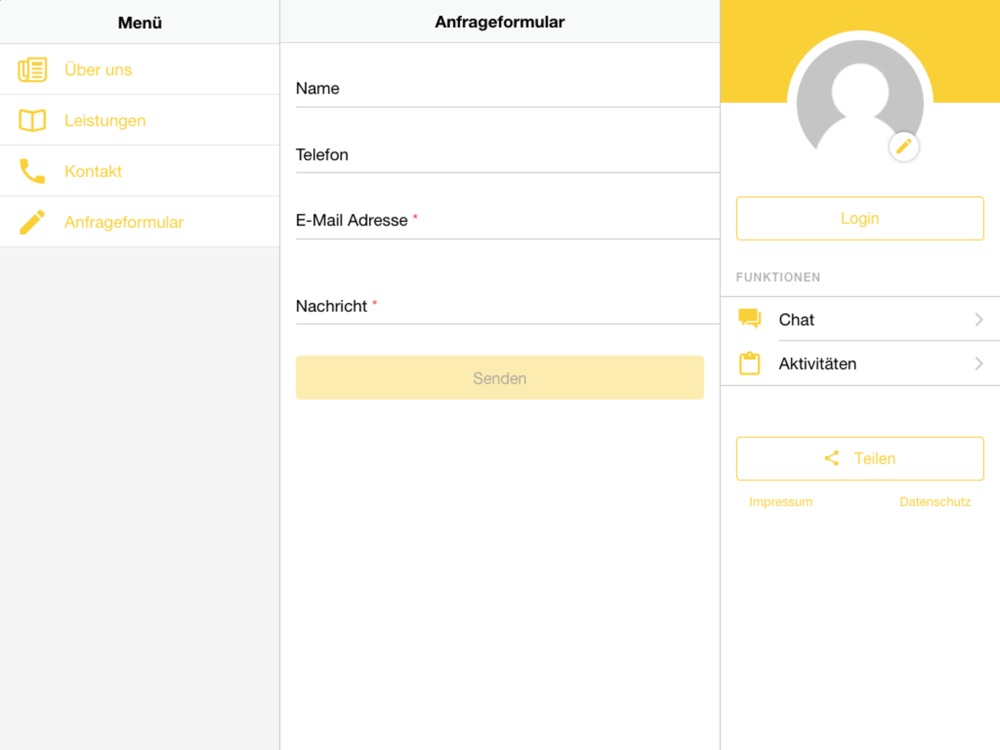This screenshot has width=1000, height=750.
Task: Click the open book icon beside Leistungen
Action: (x=33, y=121)
